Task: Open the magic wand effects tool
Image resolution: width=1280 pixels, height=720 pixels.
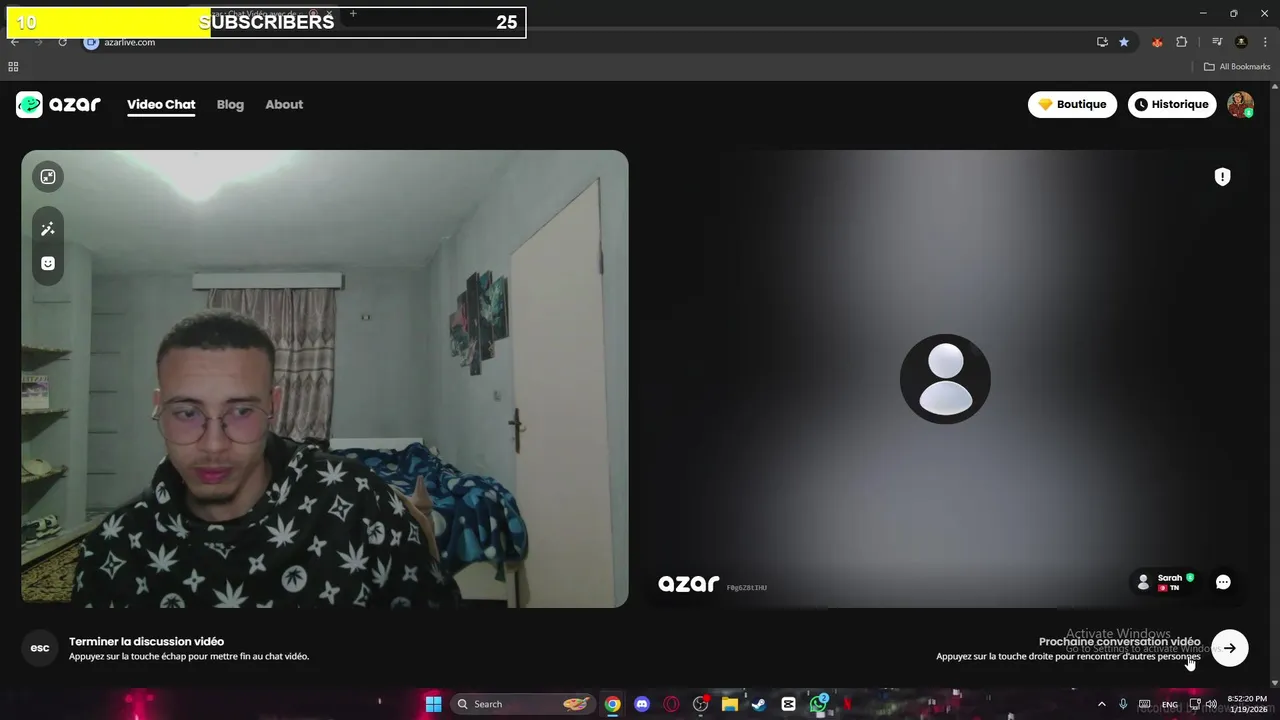Action: [x=48, y=229]
